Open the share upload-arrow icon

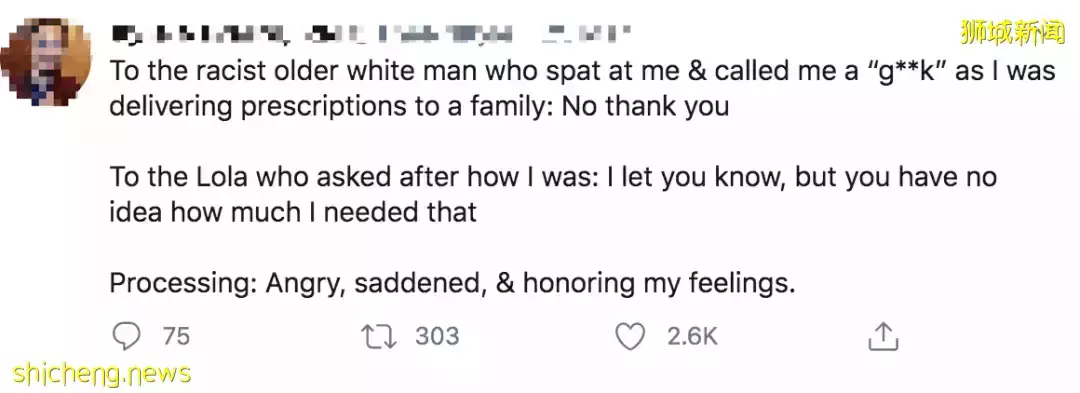click(x=882, y=336)
